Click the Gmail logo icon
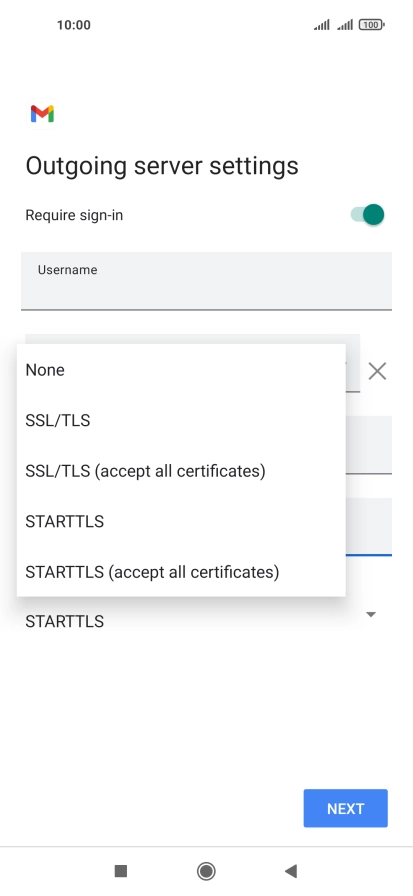This screenshot has height=896, width=413. point(42,114)
